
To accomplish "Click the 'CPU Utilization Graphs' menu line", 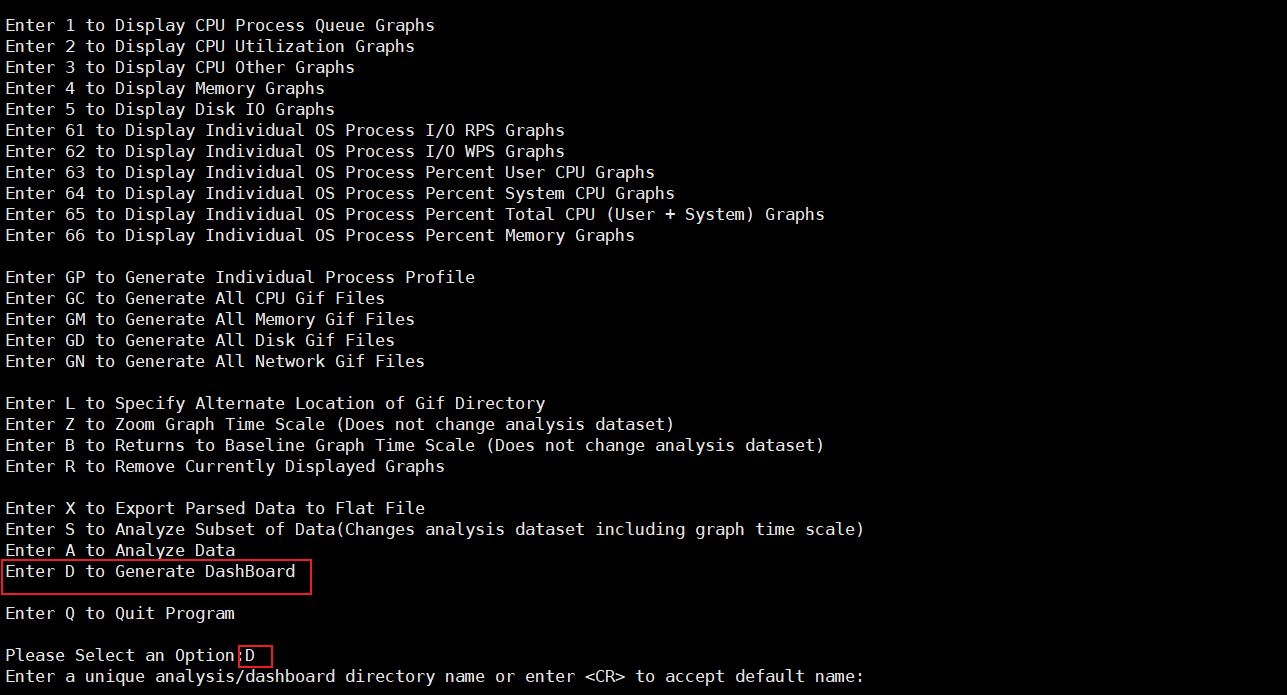I will point(210,46).
